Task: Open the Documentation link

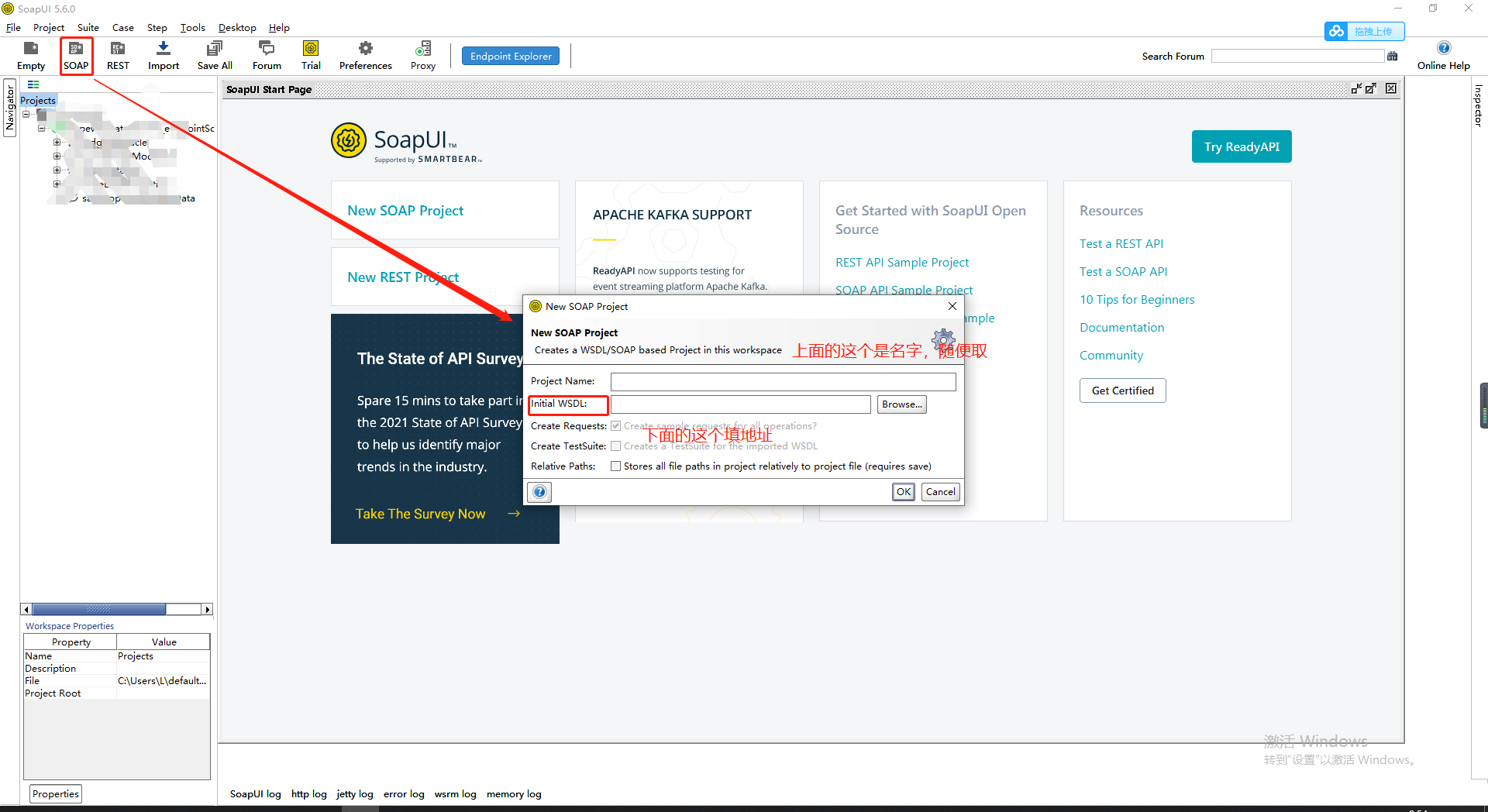Action: click(x=1121, y=328)
